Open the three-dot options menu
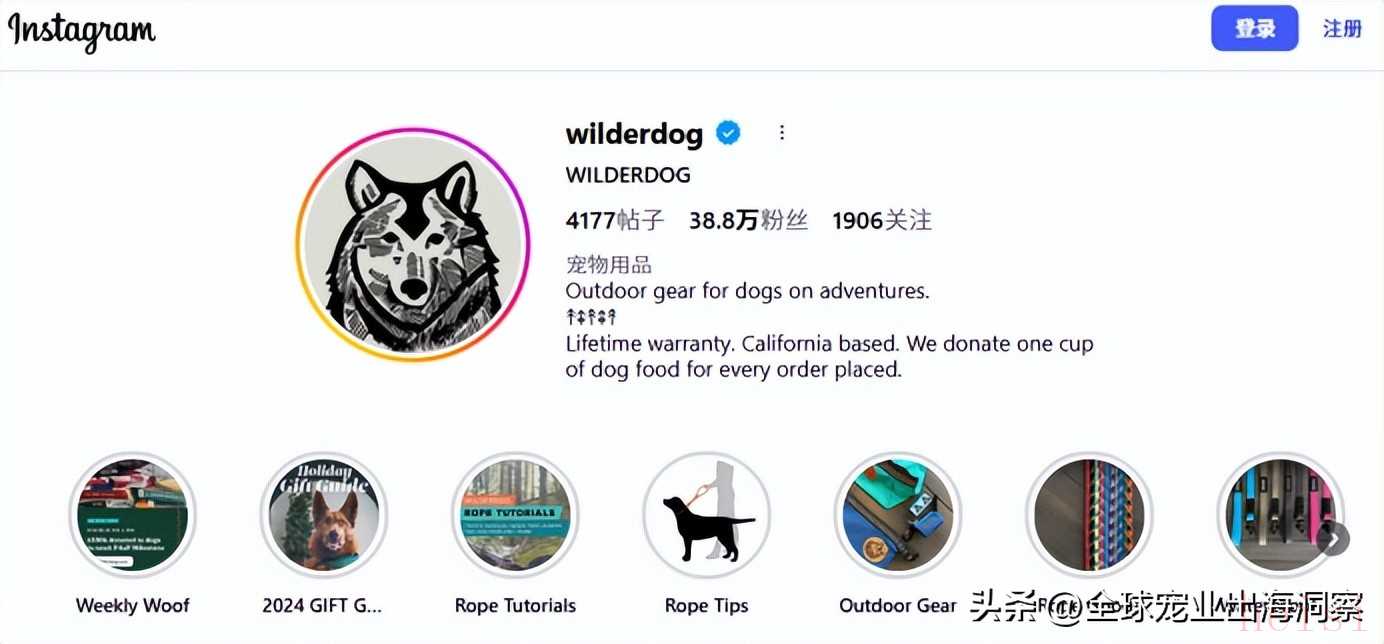The width and height of the screenshot is (1384, 644). click(x=782, y=132)
